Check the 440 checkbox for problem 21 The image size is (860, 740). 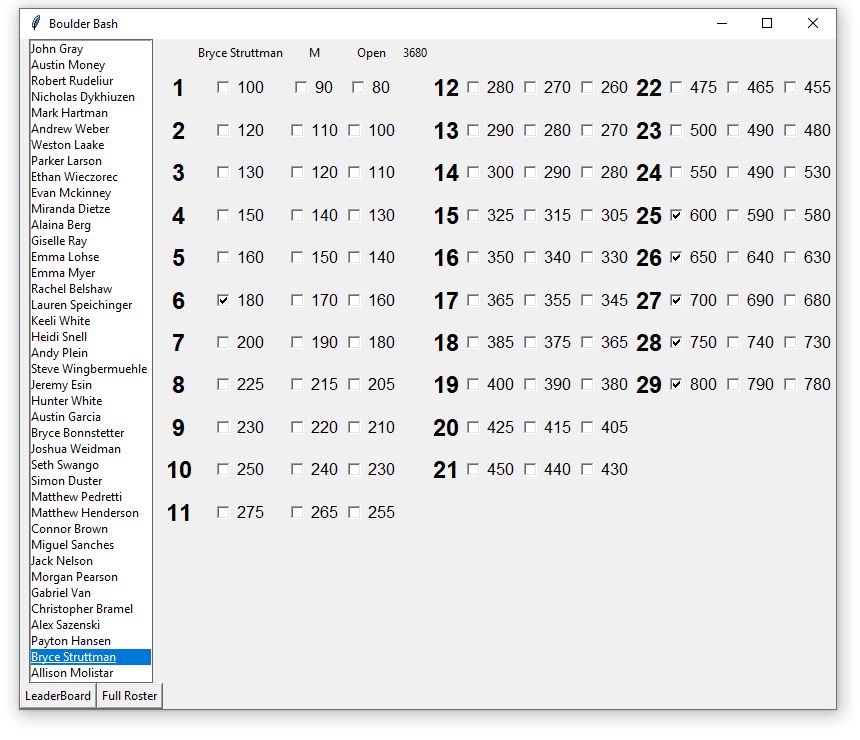(x=530, y=470)
